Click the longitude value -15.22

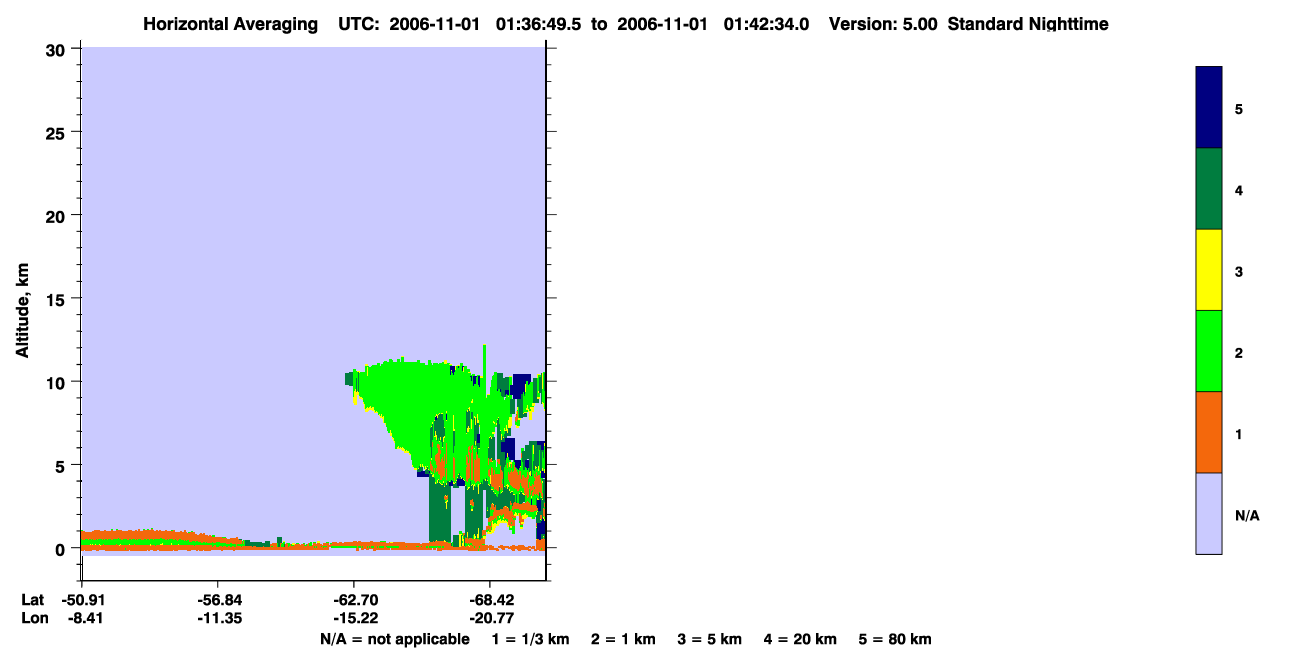pyautogui.click(x=354, y=619)
